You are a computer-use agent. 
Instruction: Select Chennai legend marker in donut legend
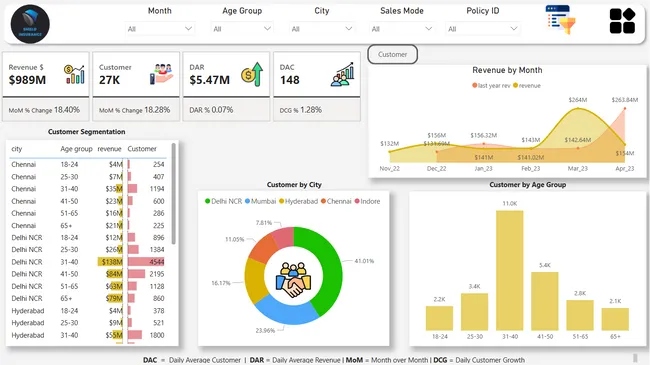tap(323, 201)
